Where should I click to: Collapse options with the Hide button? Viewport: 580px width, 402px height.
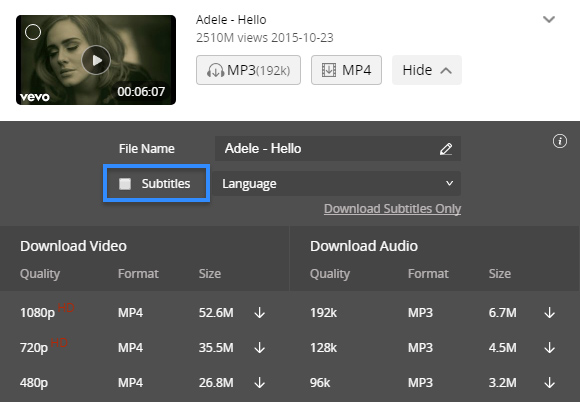427,70
